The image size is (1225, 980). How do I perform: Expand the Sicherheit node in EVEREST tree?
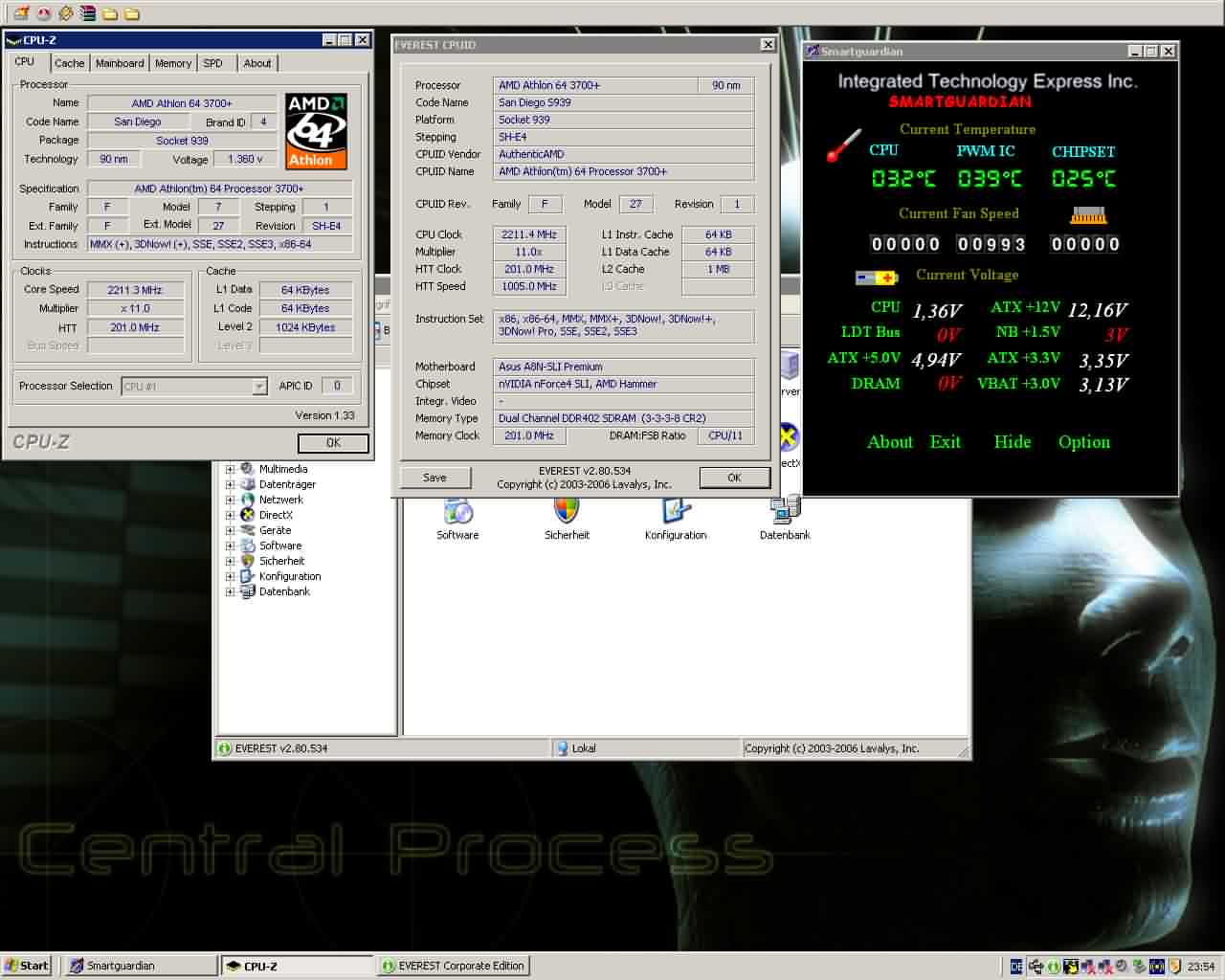pos(230,561)
